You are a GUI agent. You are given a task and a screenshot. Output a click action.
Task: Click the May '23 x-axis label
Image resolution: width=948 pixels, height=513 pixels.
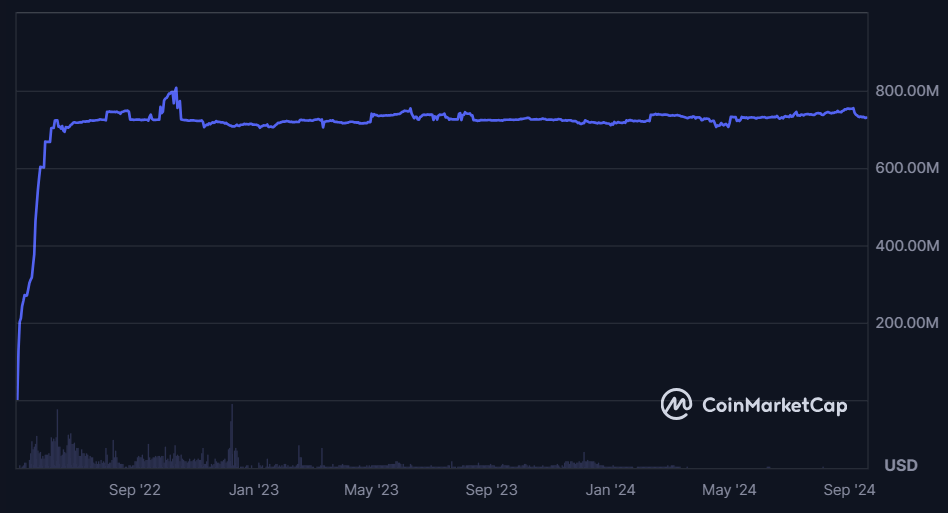371,490
